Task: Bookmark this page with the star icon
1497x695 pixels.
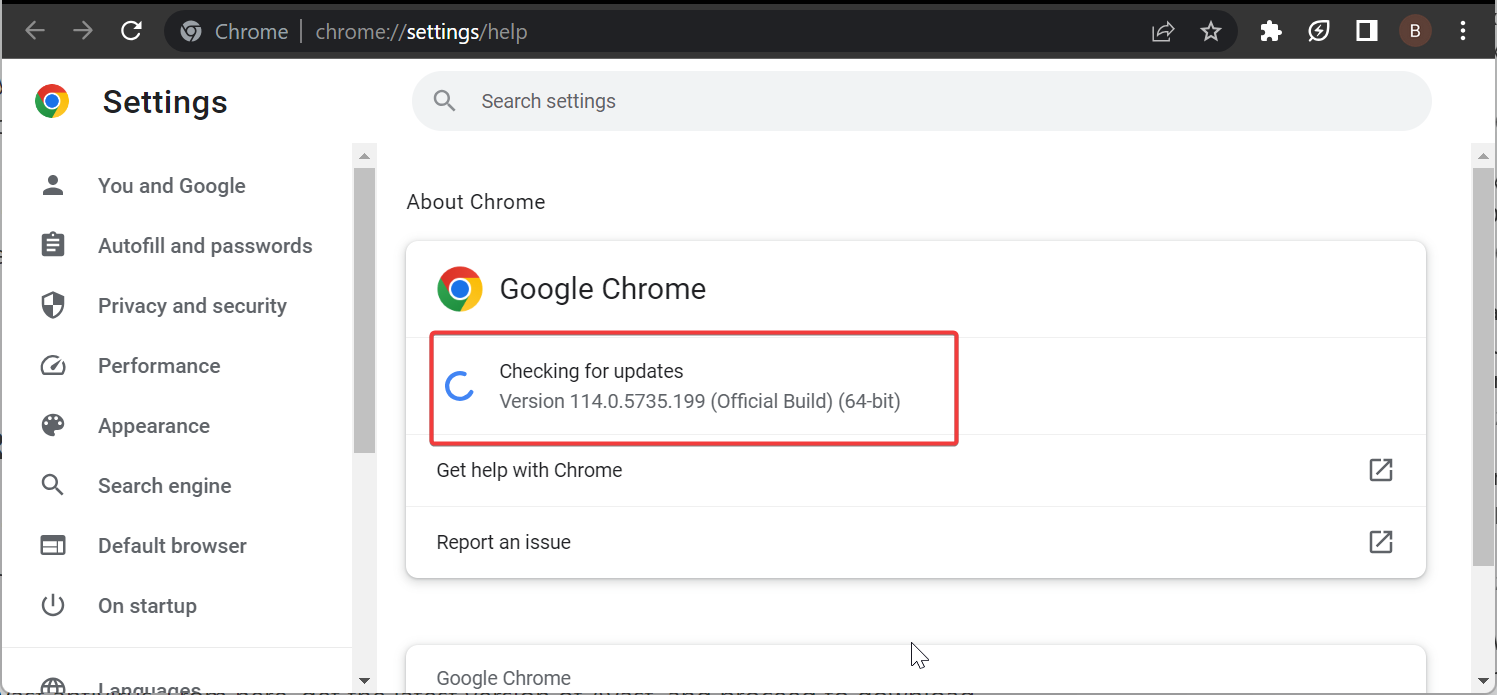Action: 1211,31
